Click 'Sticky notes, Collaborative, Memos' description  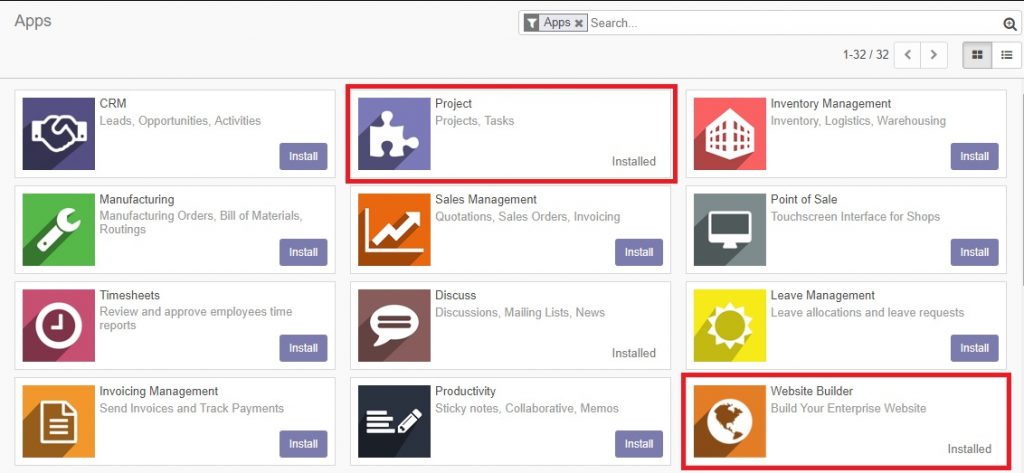click(527, 408)
